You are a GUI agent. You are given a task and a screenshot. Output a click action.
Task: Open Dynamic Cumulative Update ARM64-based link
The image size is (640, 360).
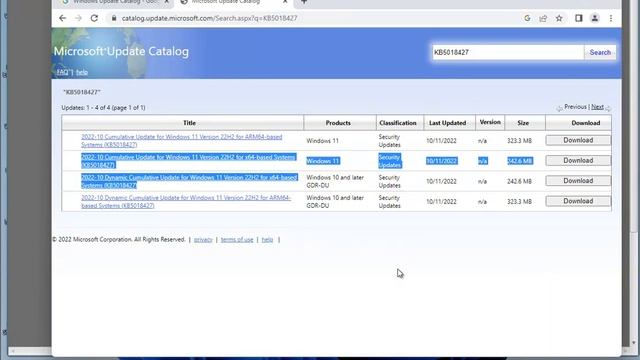[x=186, y=202]
